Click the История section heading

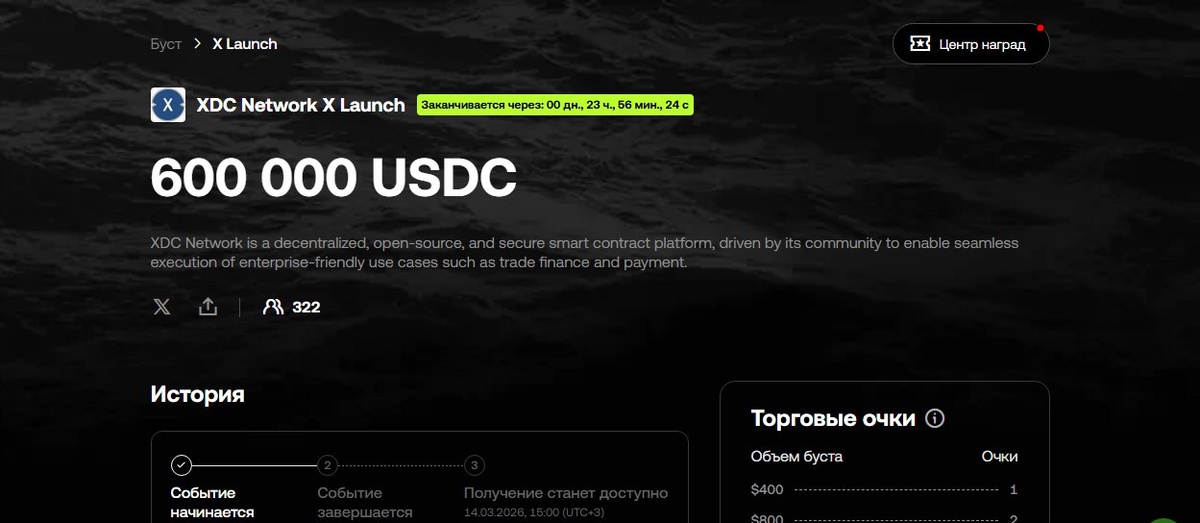tap(197, 394)
